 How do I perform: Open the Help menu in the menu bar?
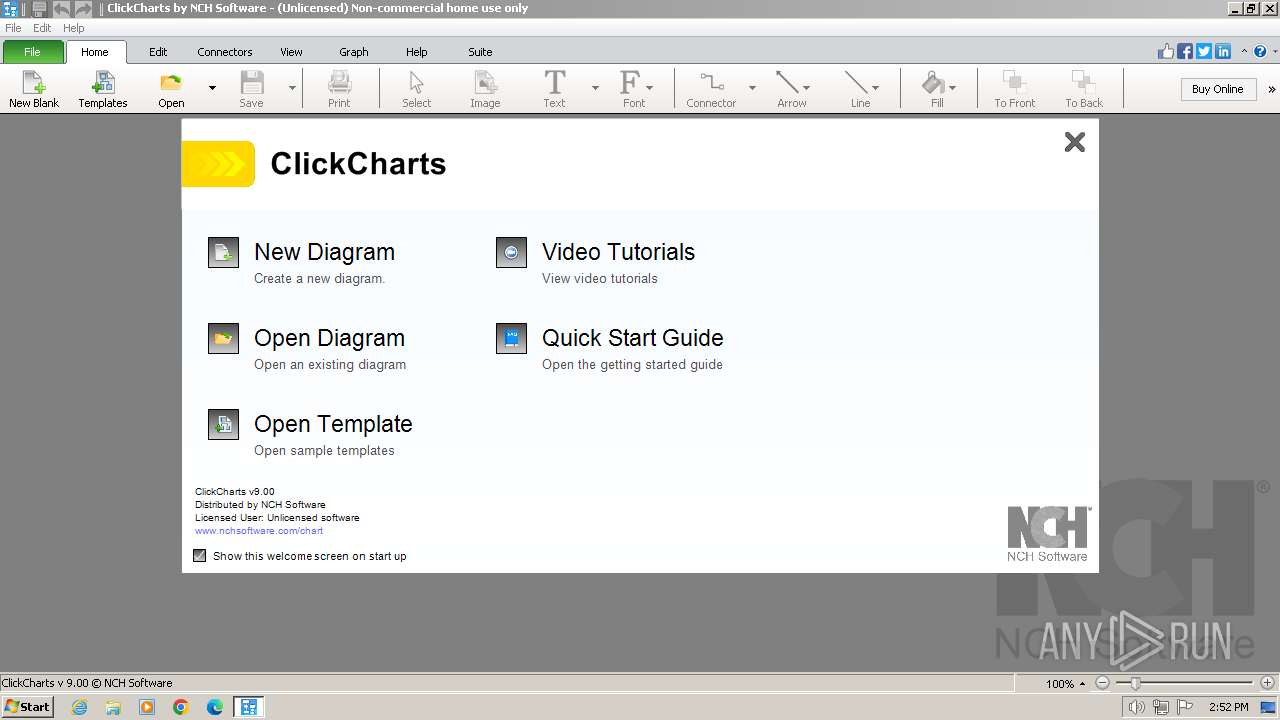pyautogui.click(x=74, y=28)
